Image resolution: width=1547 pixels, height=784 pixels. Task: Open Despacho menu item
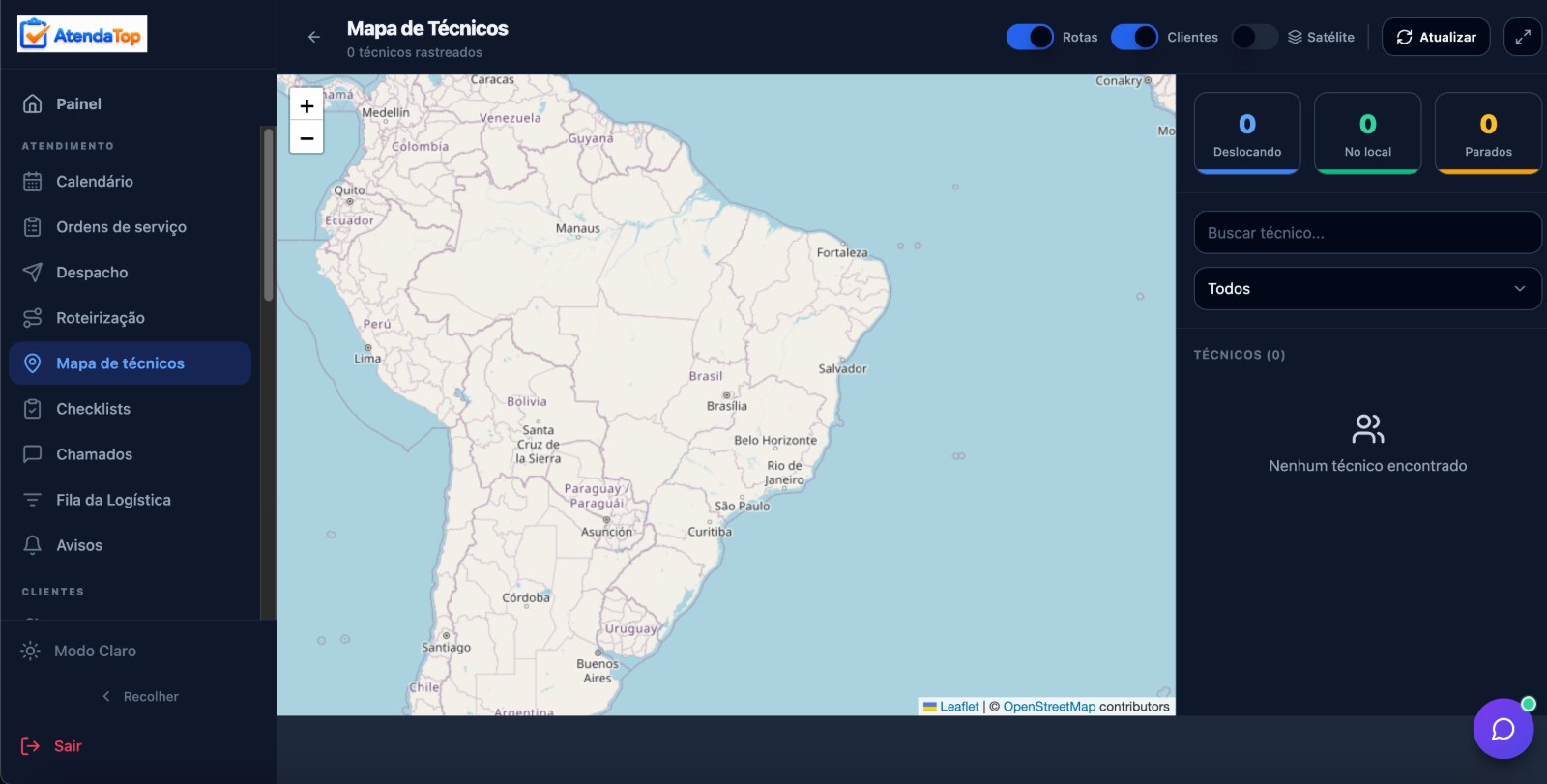point(130,272)
